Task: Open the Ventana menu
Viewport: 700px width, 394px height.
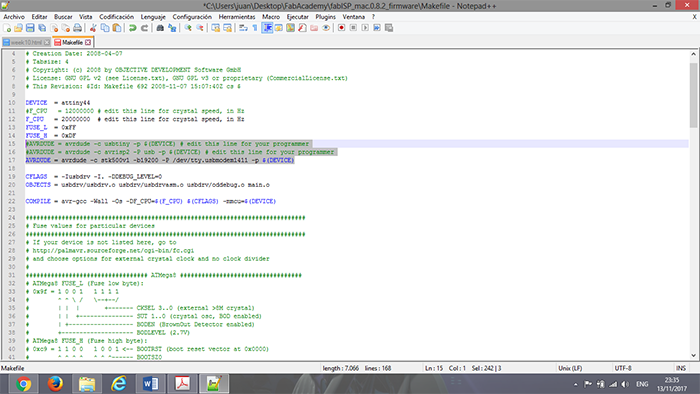Action: (354, 17)
